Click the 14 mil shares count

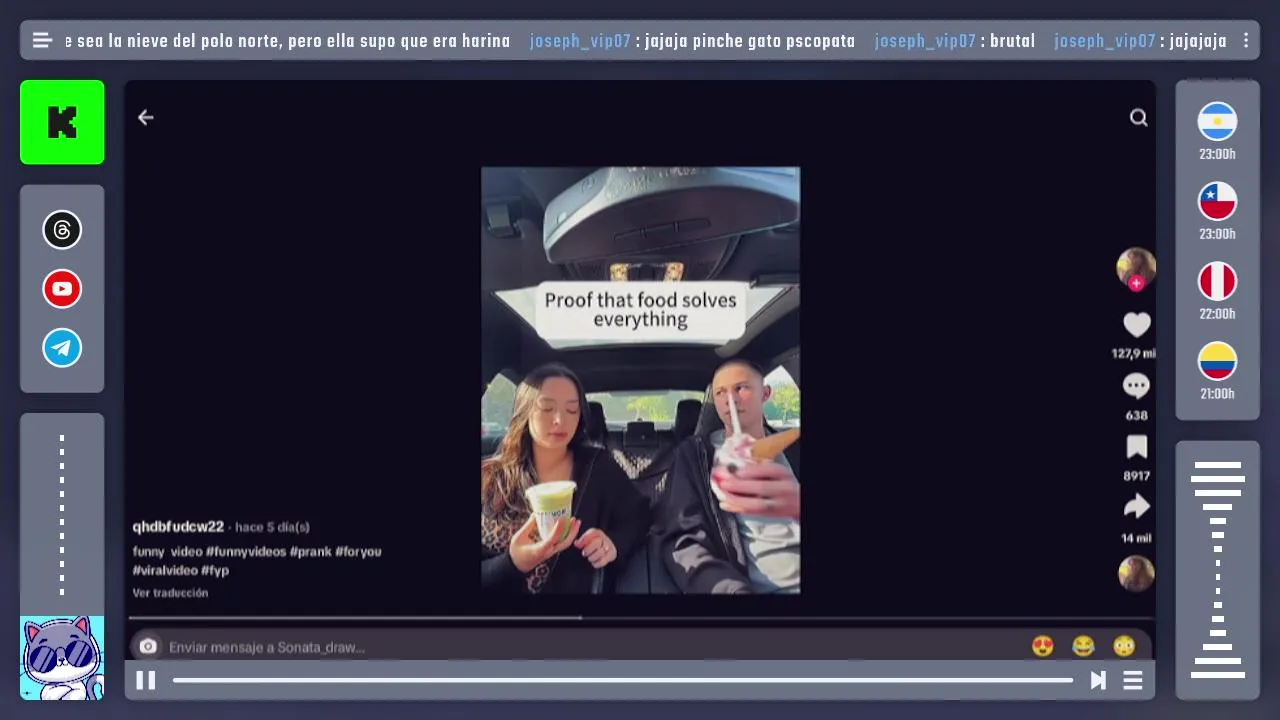[x=1136, y=538]
